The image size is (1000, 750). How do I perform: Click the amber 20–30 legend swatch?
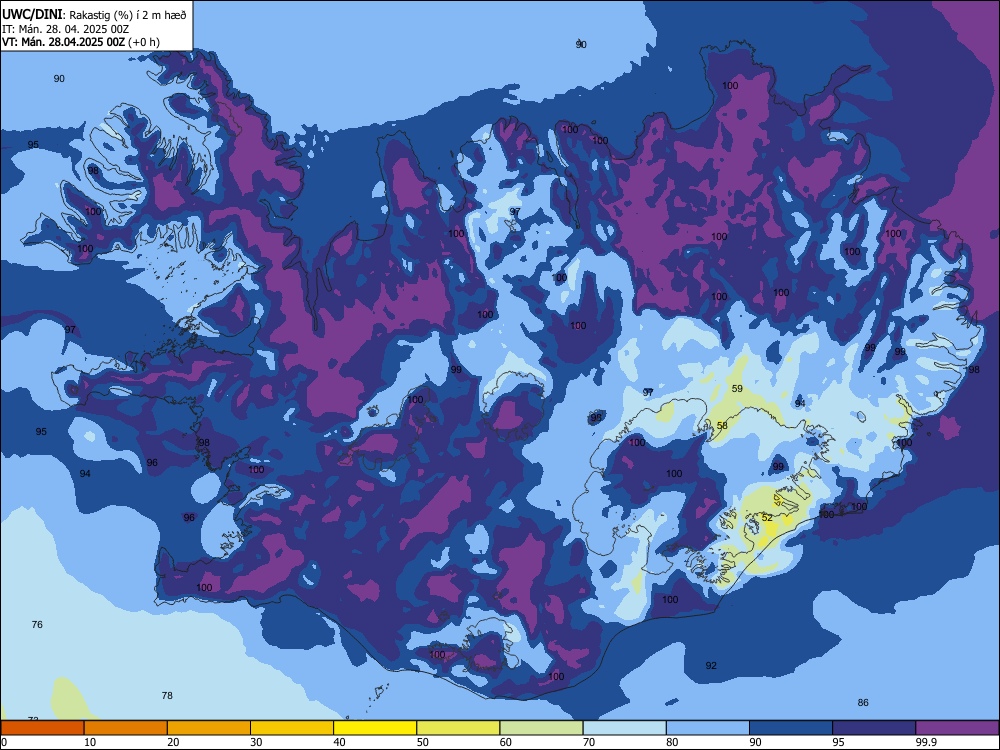point(209,728)
